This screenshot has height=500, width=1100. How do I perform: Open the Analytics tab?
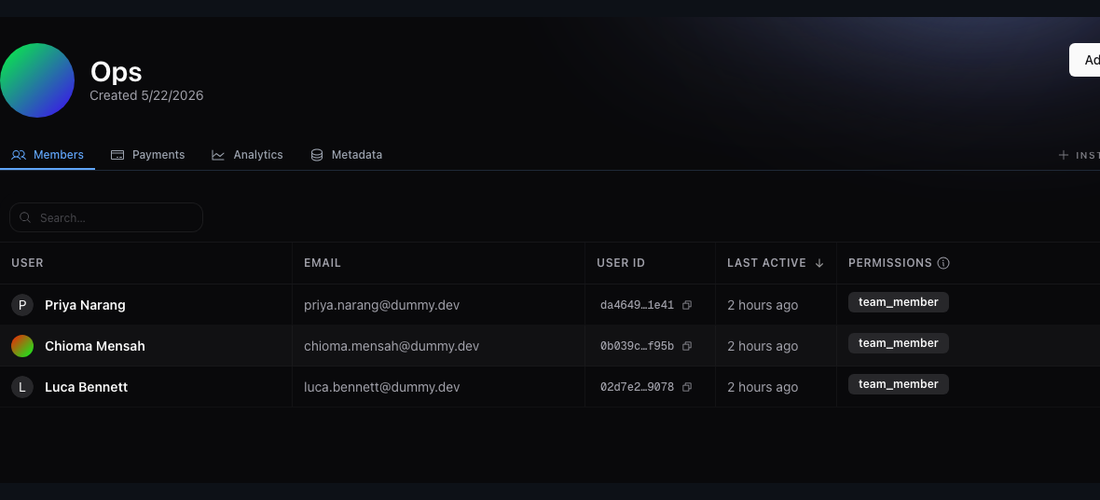(x=247, y=155)
